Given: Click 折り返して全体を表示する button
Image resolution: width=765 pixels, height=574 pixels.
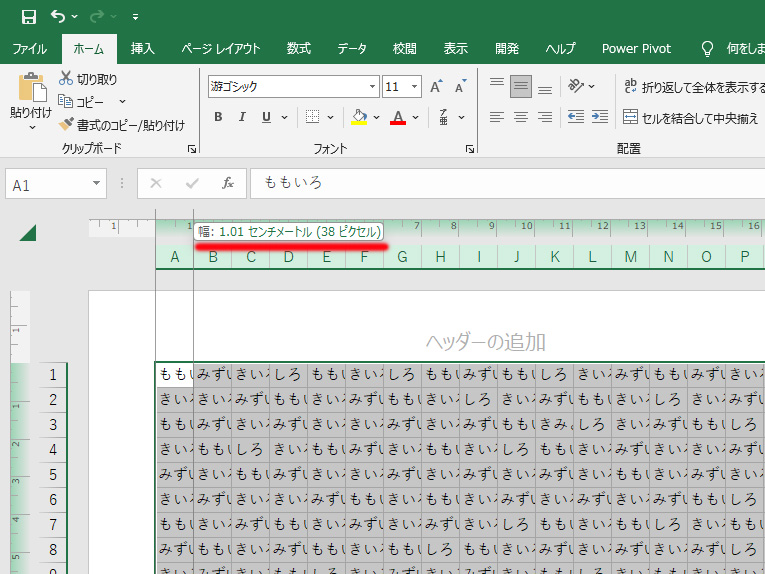Looking at the screenshot, I should pyautogui.click(x=688, y=87).
